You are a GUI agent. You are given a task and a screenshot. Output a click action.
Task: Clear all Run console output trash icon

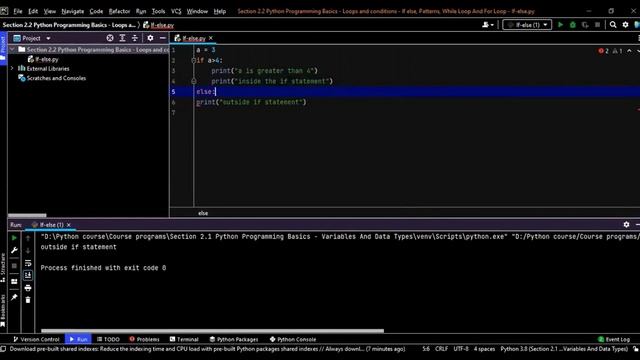click(28, 300)
